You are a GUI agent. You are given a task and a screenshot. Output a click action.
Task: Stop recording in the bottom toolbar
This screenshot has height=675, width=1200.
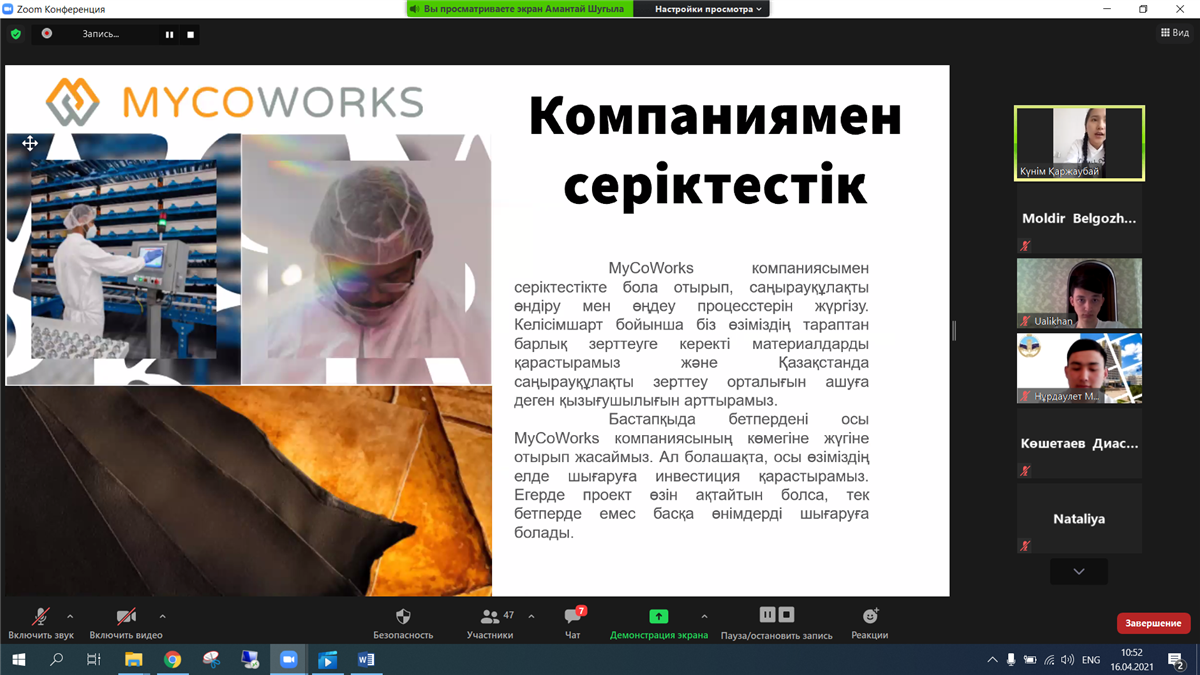click(x=787, y=615)
